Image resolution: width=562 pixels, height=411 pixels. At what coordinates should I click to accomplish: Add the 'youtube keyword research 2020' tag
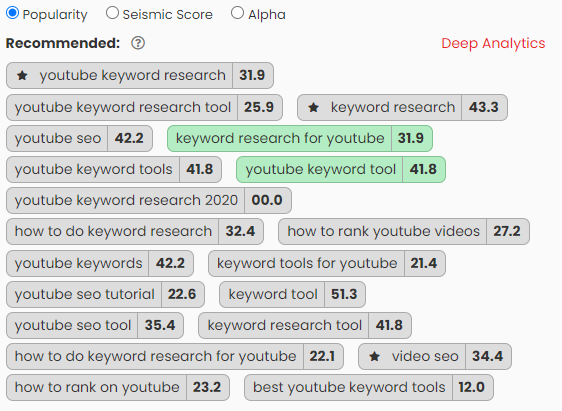coord(149,200)
